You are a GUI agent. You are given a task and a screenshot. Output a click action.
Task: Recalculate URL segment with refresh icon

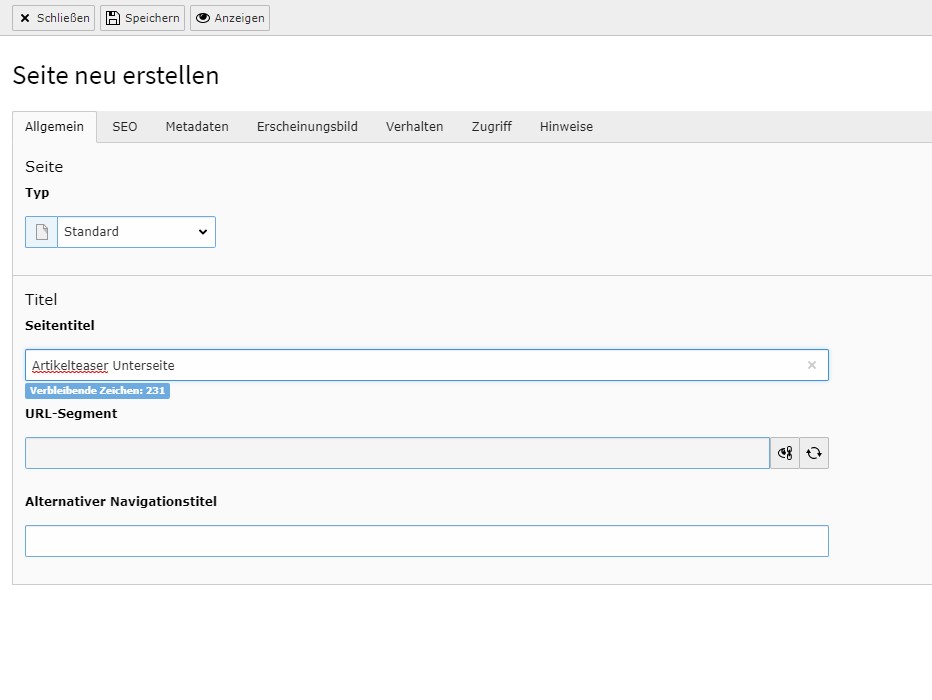[x=814, y=453]
